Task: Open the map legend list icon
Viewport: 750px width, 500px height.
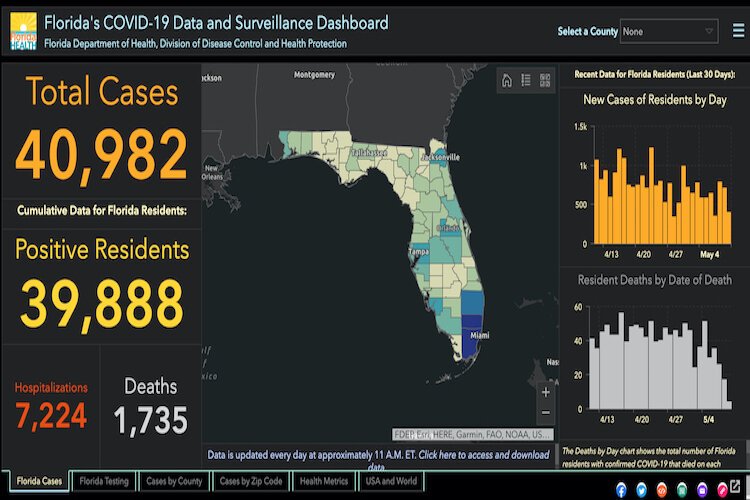Action: point(526,81)
